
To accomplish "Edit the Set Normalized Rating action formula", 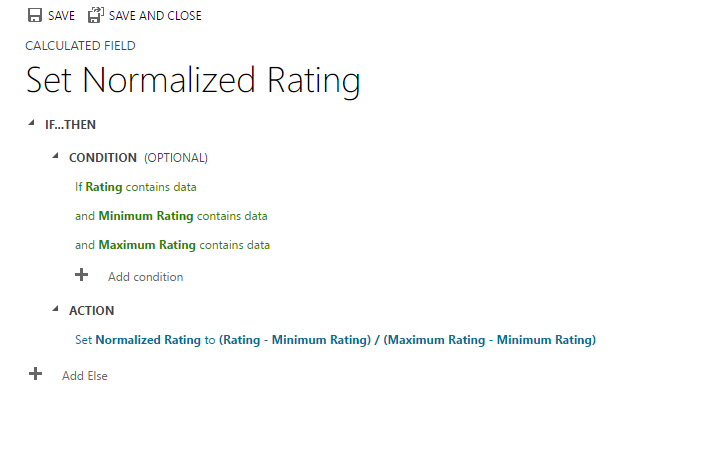I will [x=335, y=340].
